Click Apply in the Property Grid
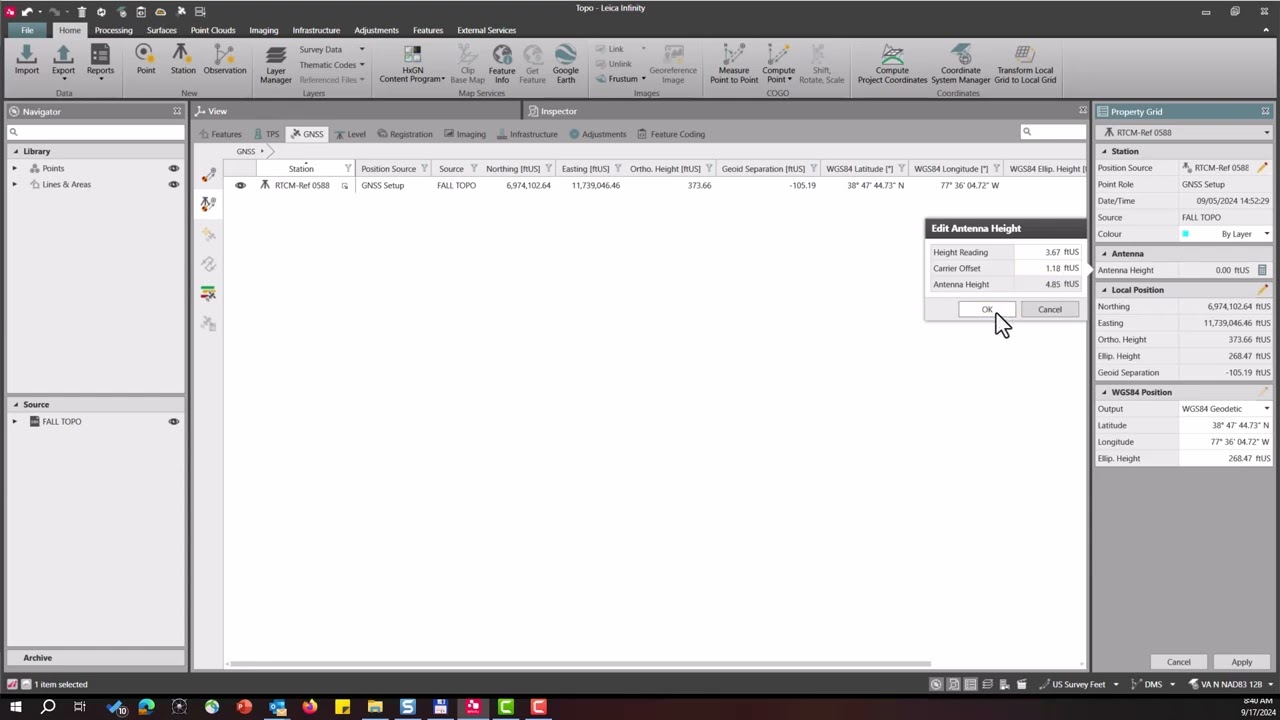 1241,662
